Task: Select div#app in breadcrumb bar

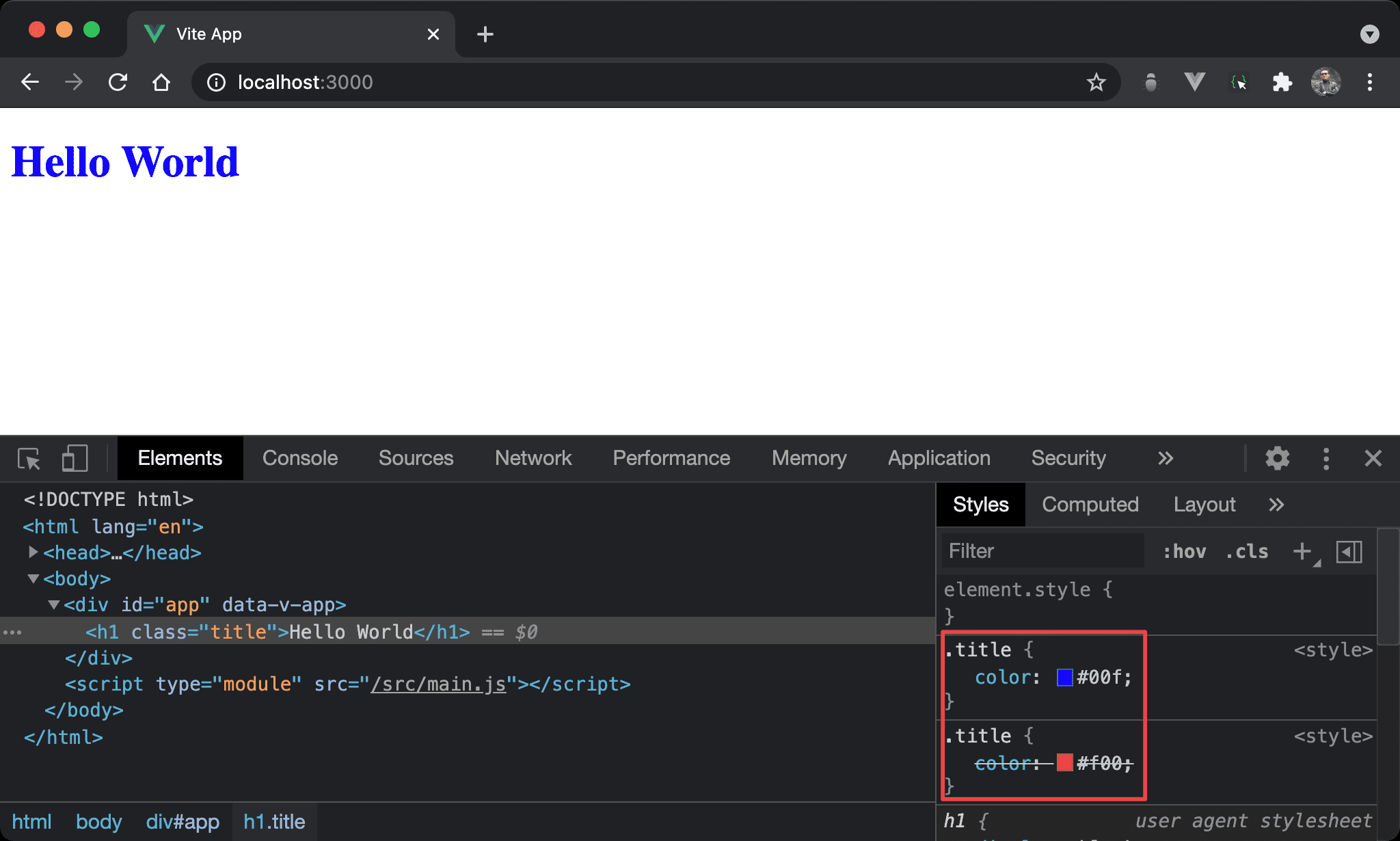Action: click(183, 822)
